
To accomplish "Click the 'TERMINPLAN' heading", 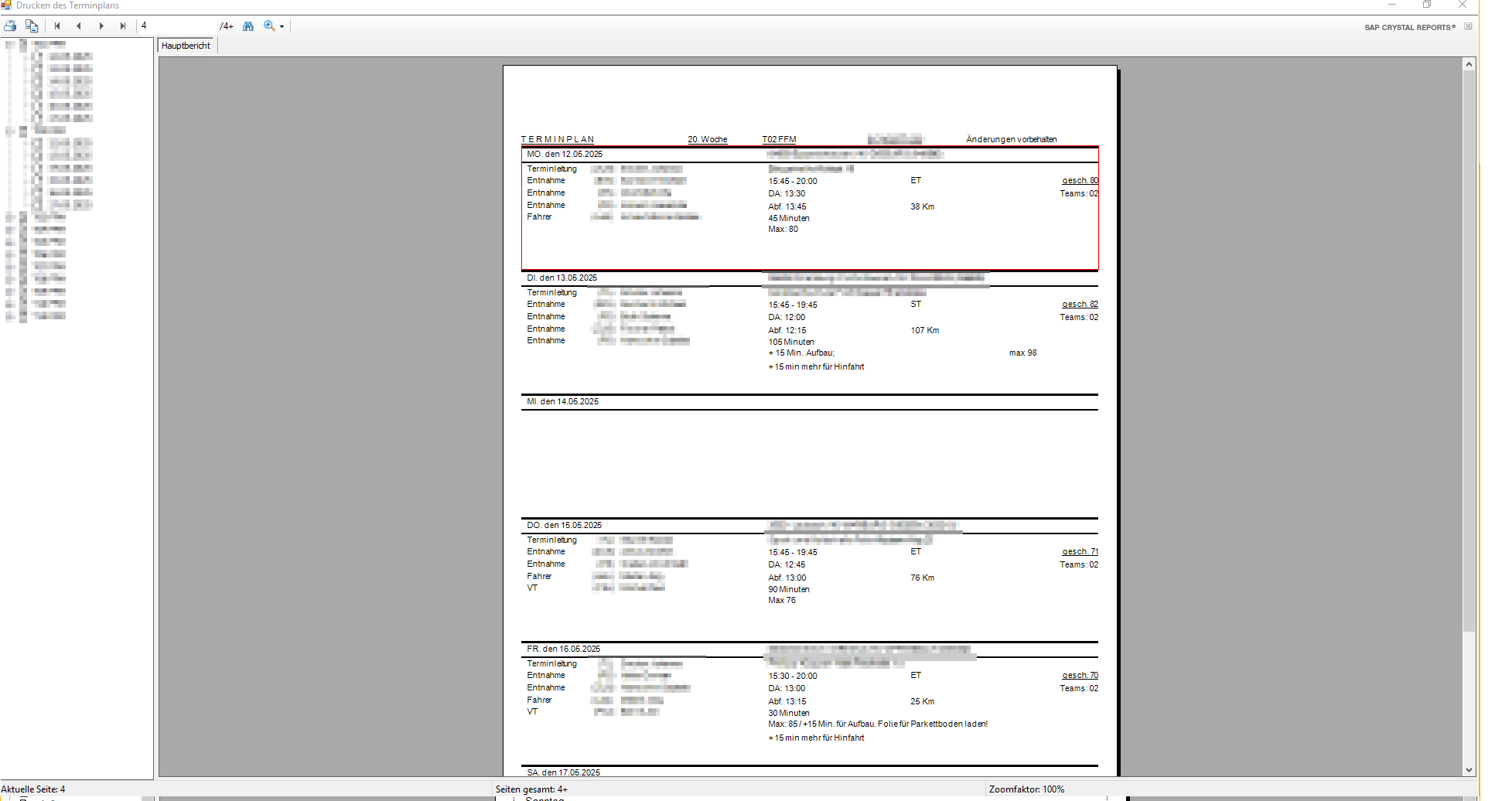I will point(558,140).
